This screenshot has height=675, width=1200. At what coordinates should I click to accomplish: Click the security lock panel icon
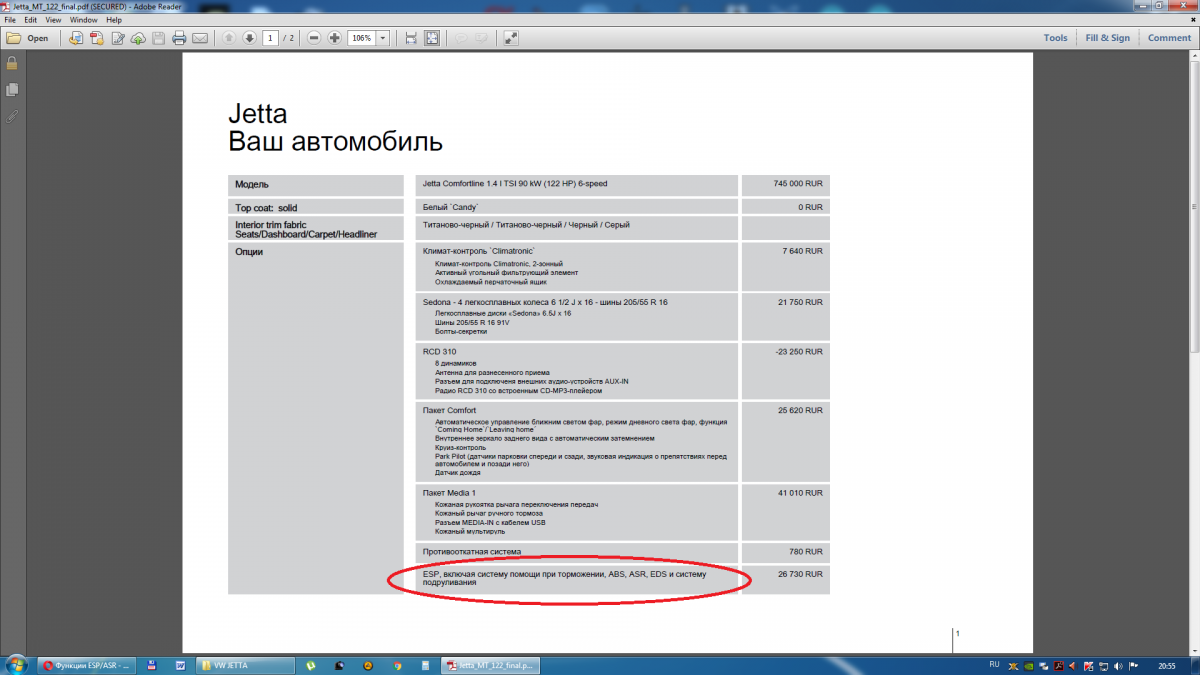(x=12, y=63)
